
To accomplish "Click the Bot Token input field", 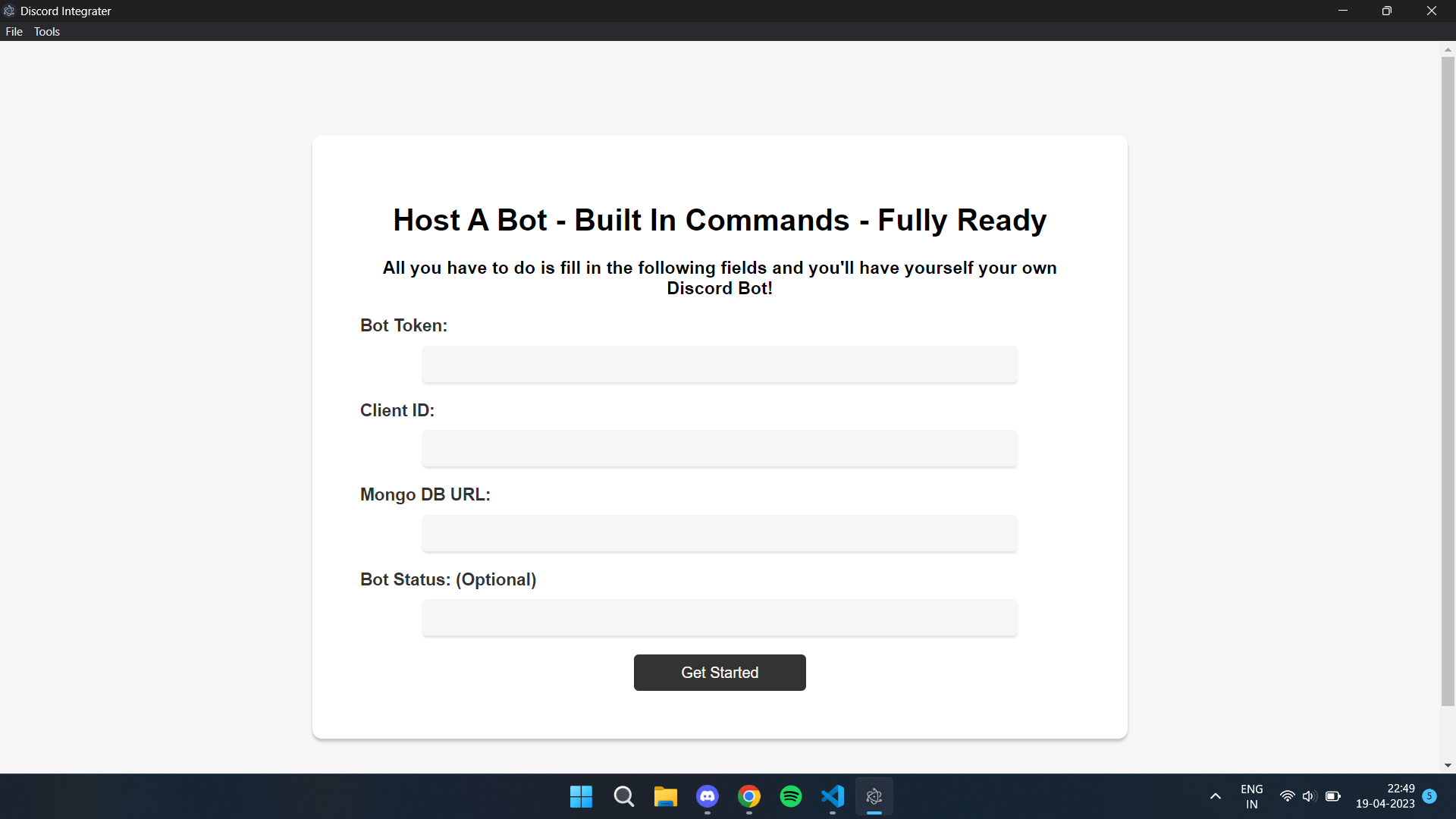I will 719,365.
